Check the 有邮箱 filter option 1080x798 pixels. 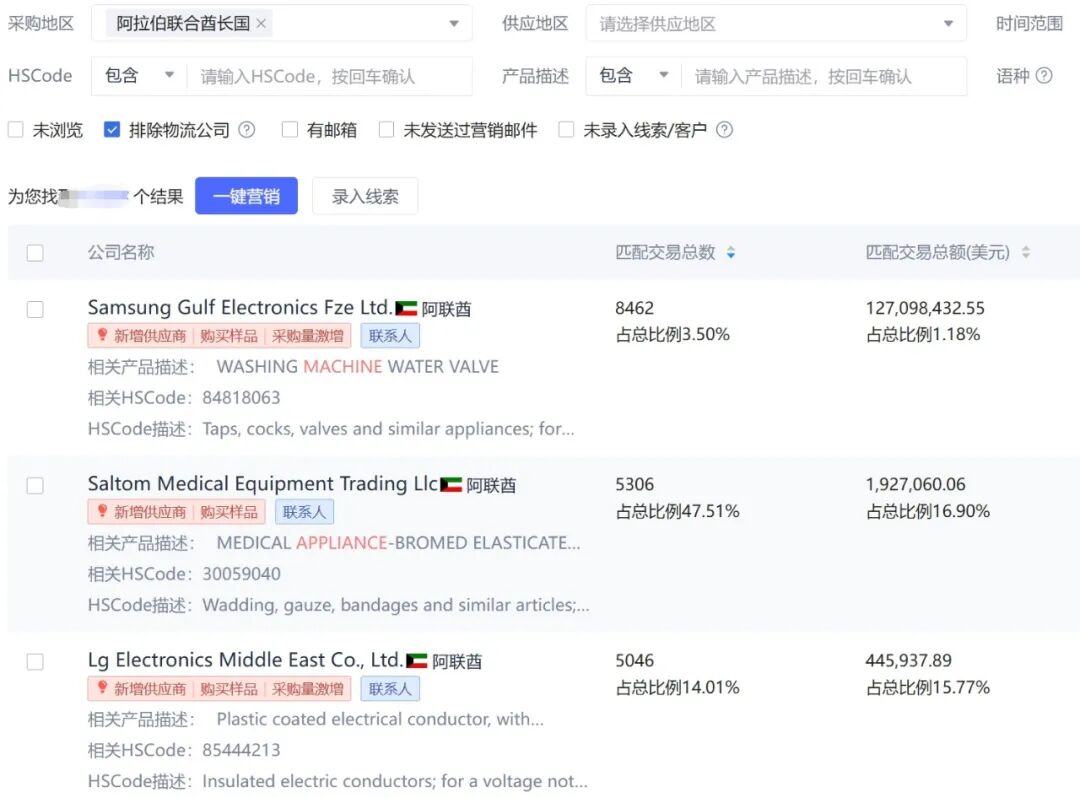click(x=289, y=129)
